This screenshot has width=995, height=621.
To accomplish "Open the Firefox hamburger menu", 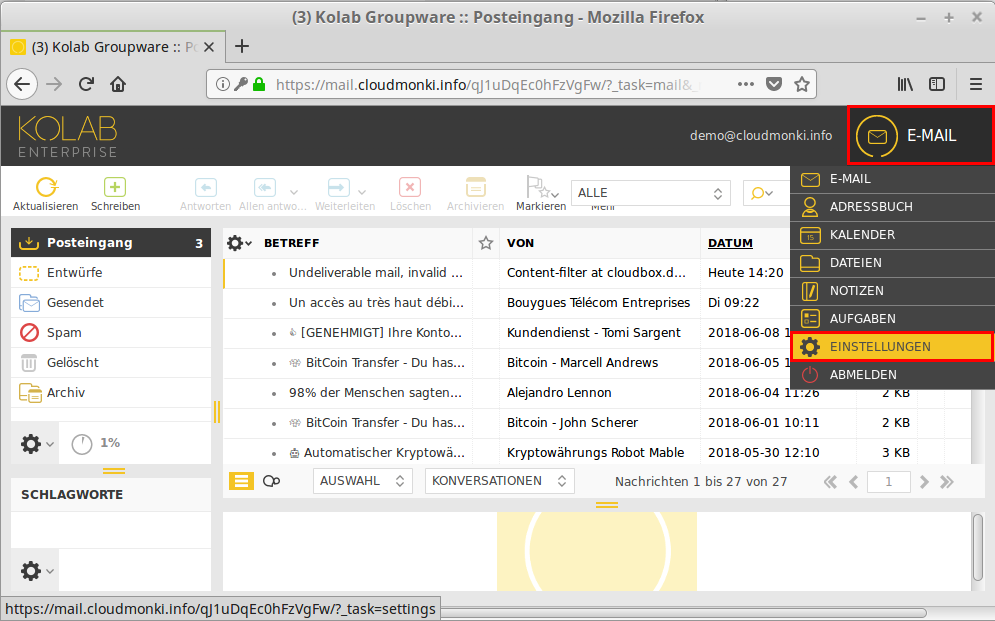I will coord(976,84).
